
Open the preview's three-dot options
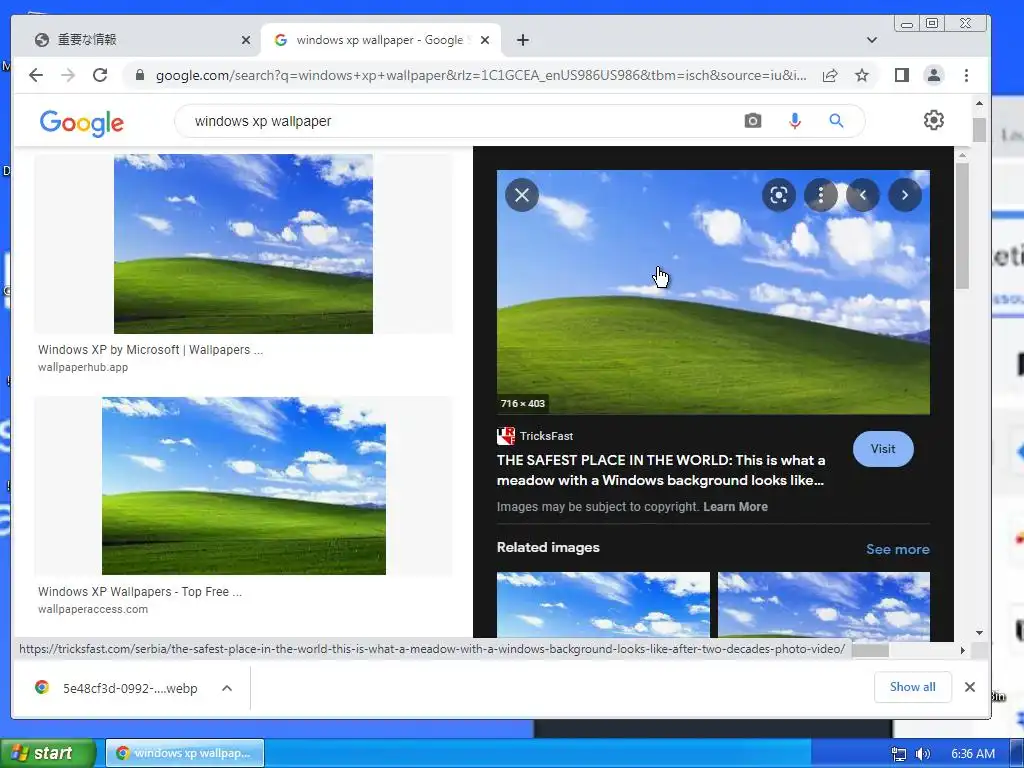point(821,195)
